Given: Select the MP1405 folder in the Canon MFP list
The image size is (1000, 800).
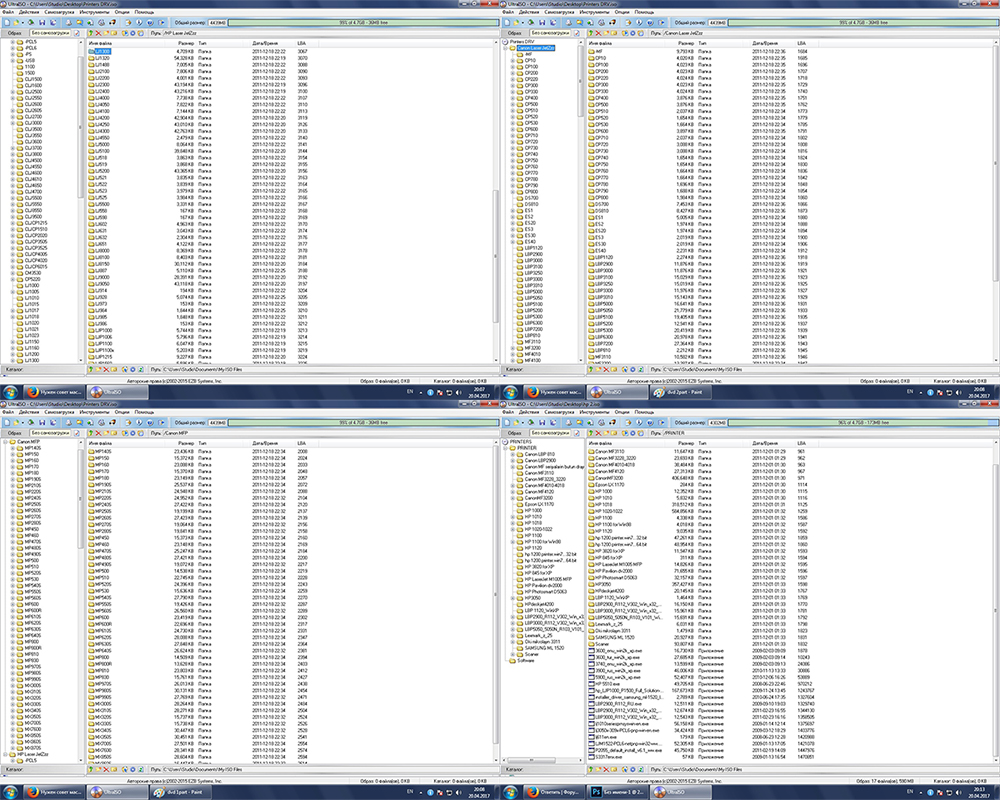Looking at the screenshot, I should click(x=102, y=449).
